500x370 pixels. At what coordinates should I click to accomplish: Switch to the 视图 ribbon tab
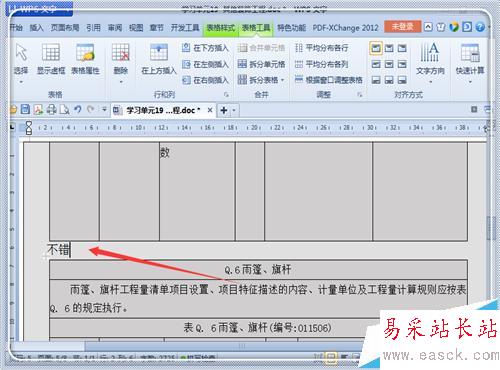136,28
